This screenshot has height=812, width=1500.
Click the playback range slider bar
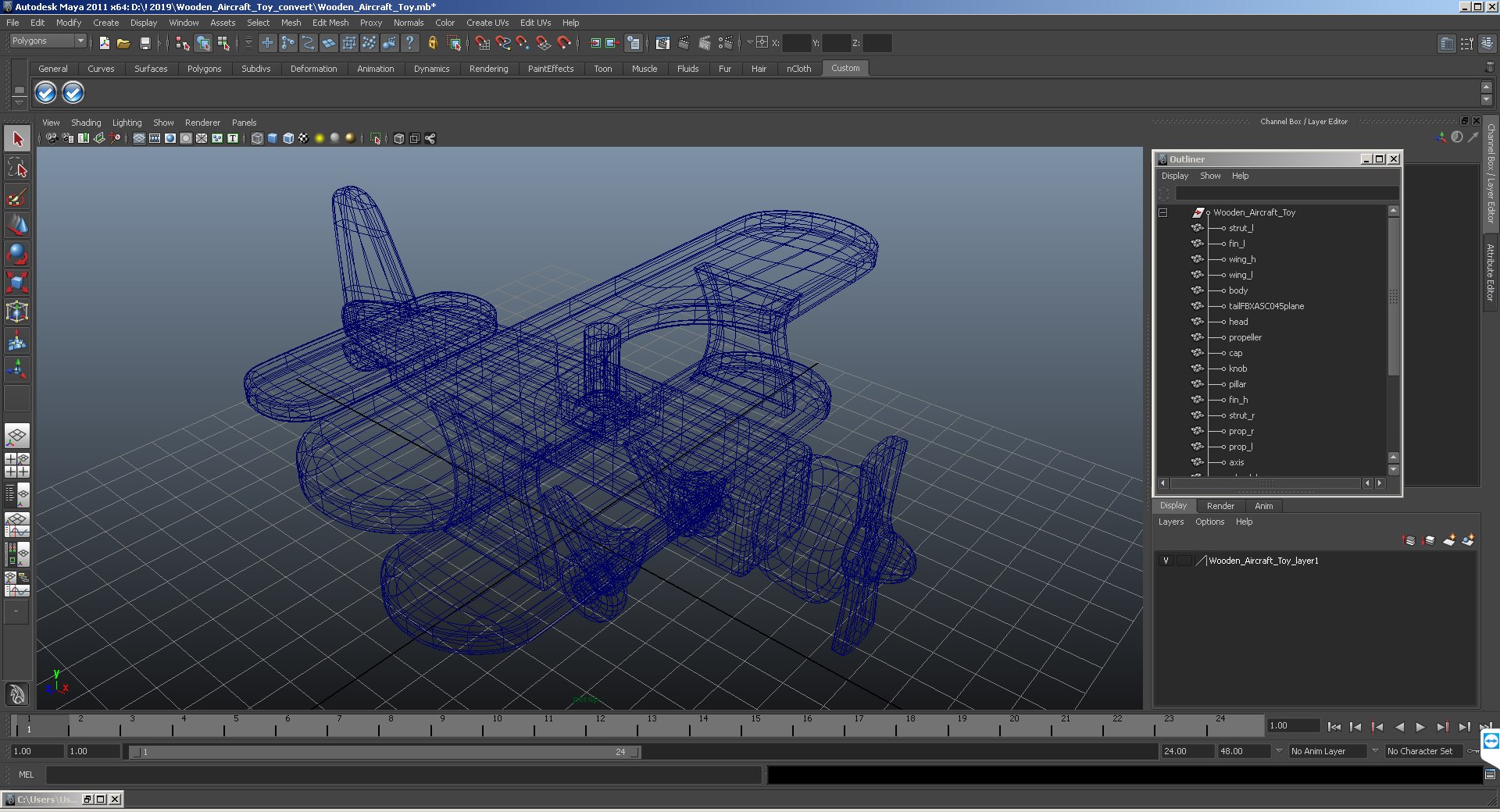pos(385,752)
